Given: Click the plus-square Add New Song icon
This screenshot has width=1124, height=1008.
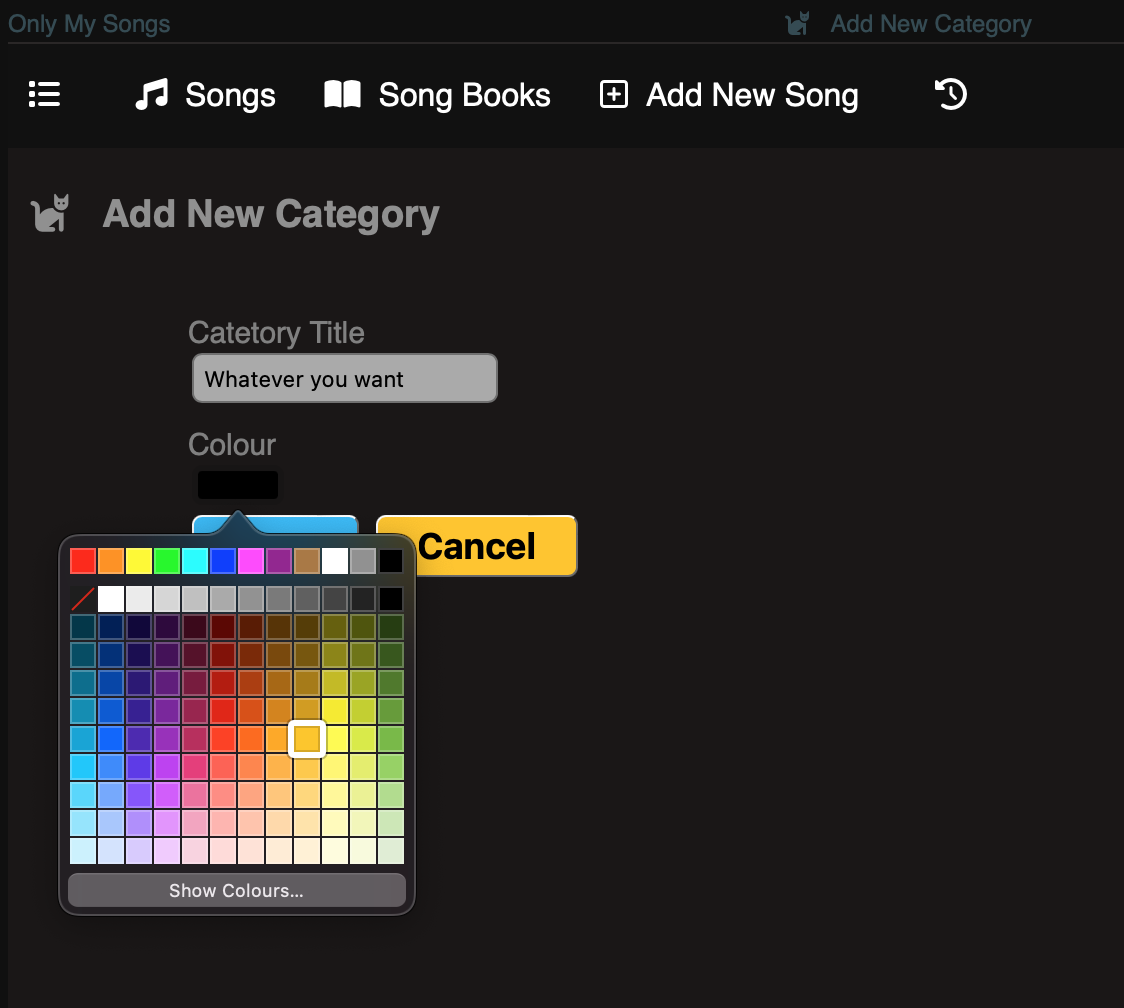Looking at the screenshot, I should 613,95.
